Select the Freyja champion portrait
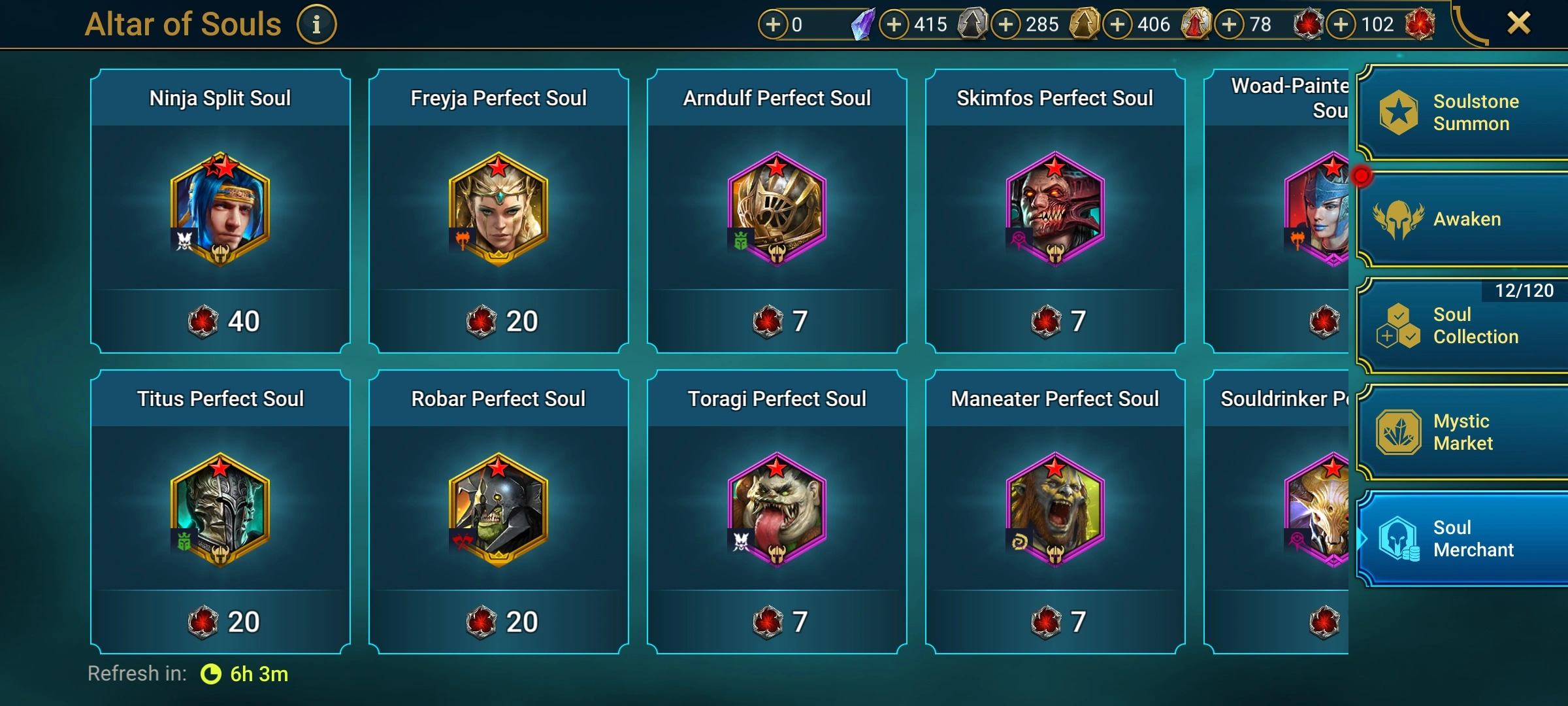The width and height of the screenshot is (1568, 706). 498,209
